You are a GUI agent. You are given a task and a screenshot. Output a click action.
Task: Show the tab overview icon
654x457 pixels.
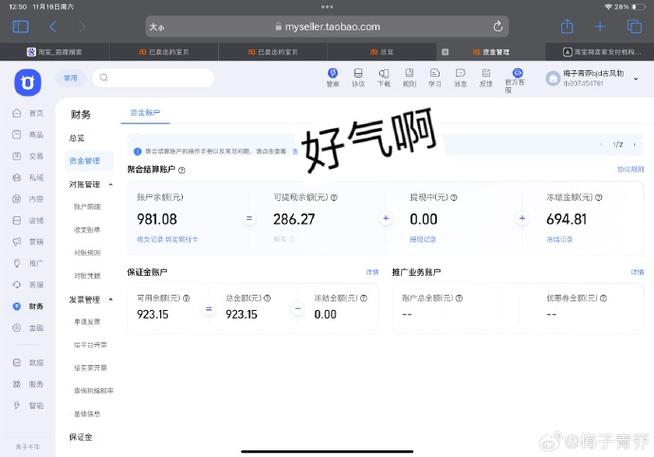tap(634, 27)
